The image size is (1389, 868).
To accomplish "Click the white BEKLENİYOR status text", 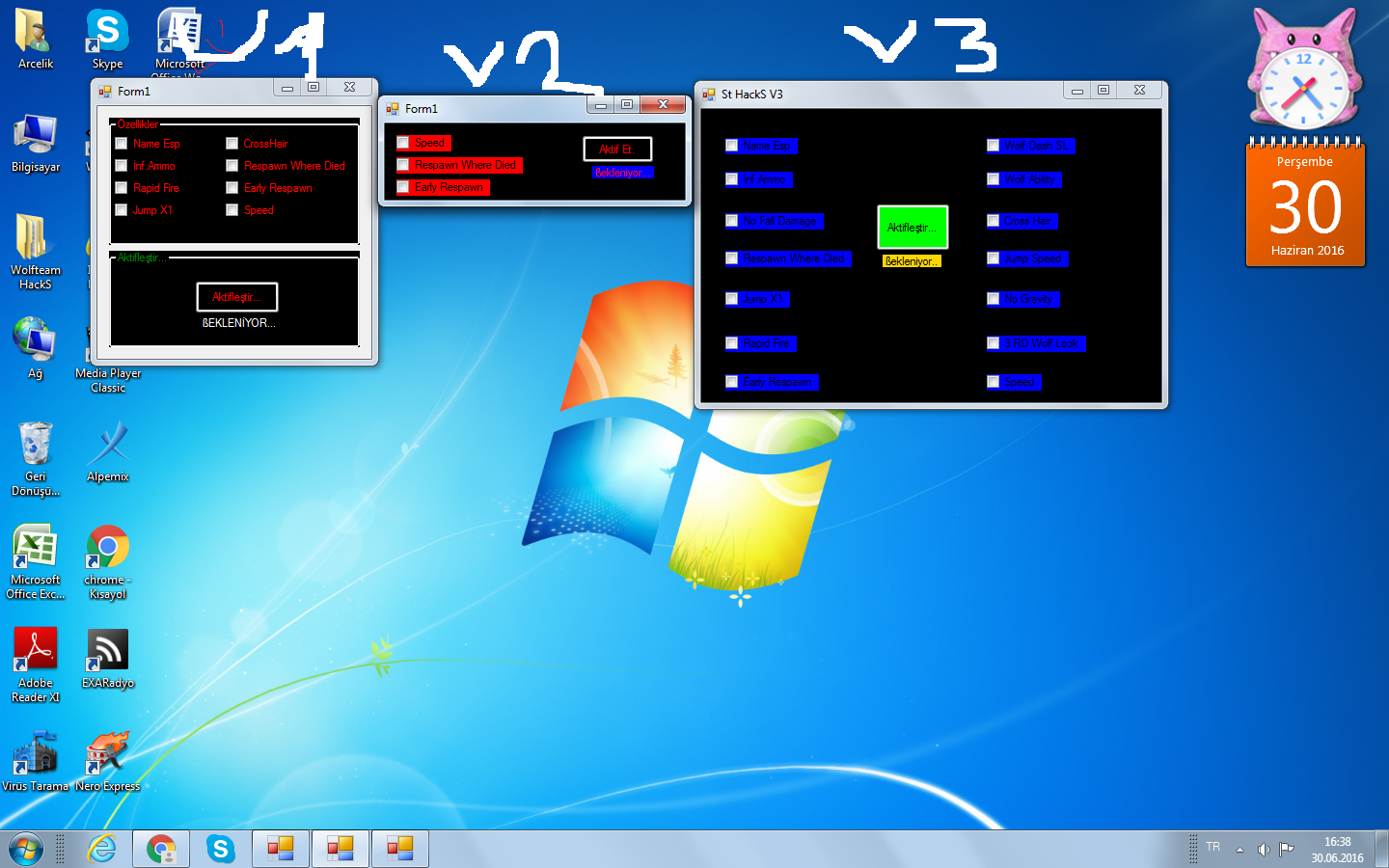I will (238, 323).
